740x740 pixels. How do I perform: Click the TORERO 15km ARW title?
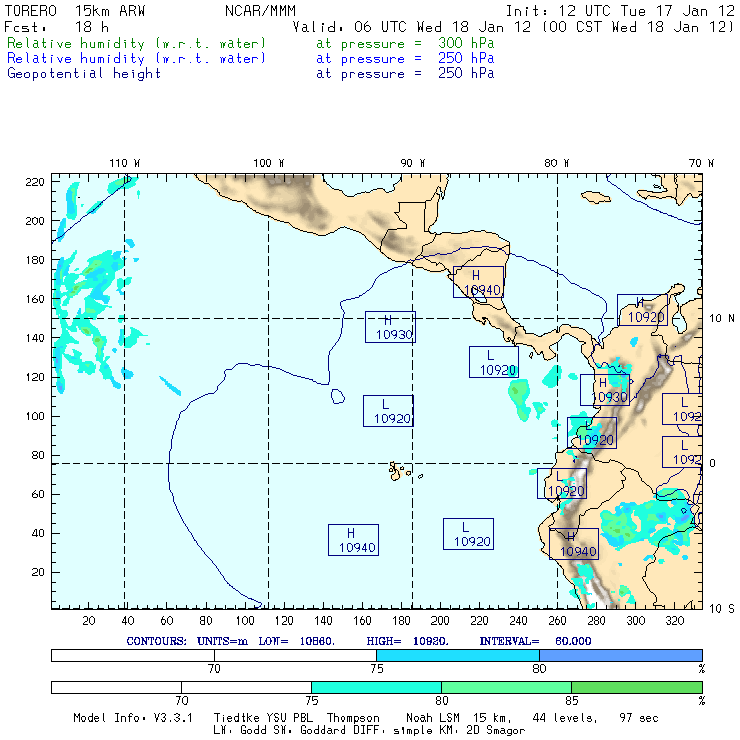(x=75, y=11)
